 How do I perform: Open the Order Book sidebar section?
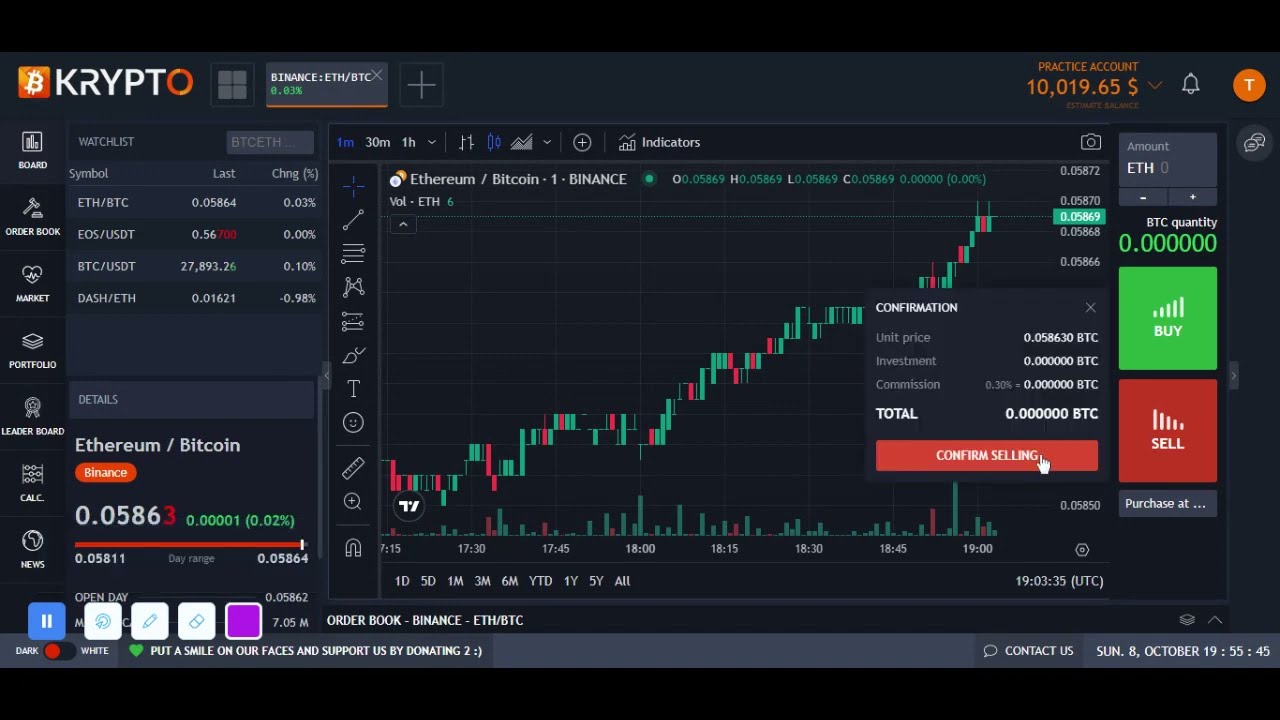tap(32, 216)
